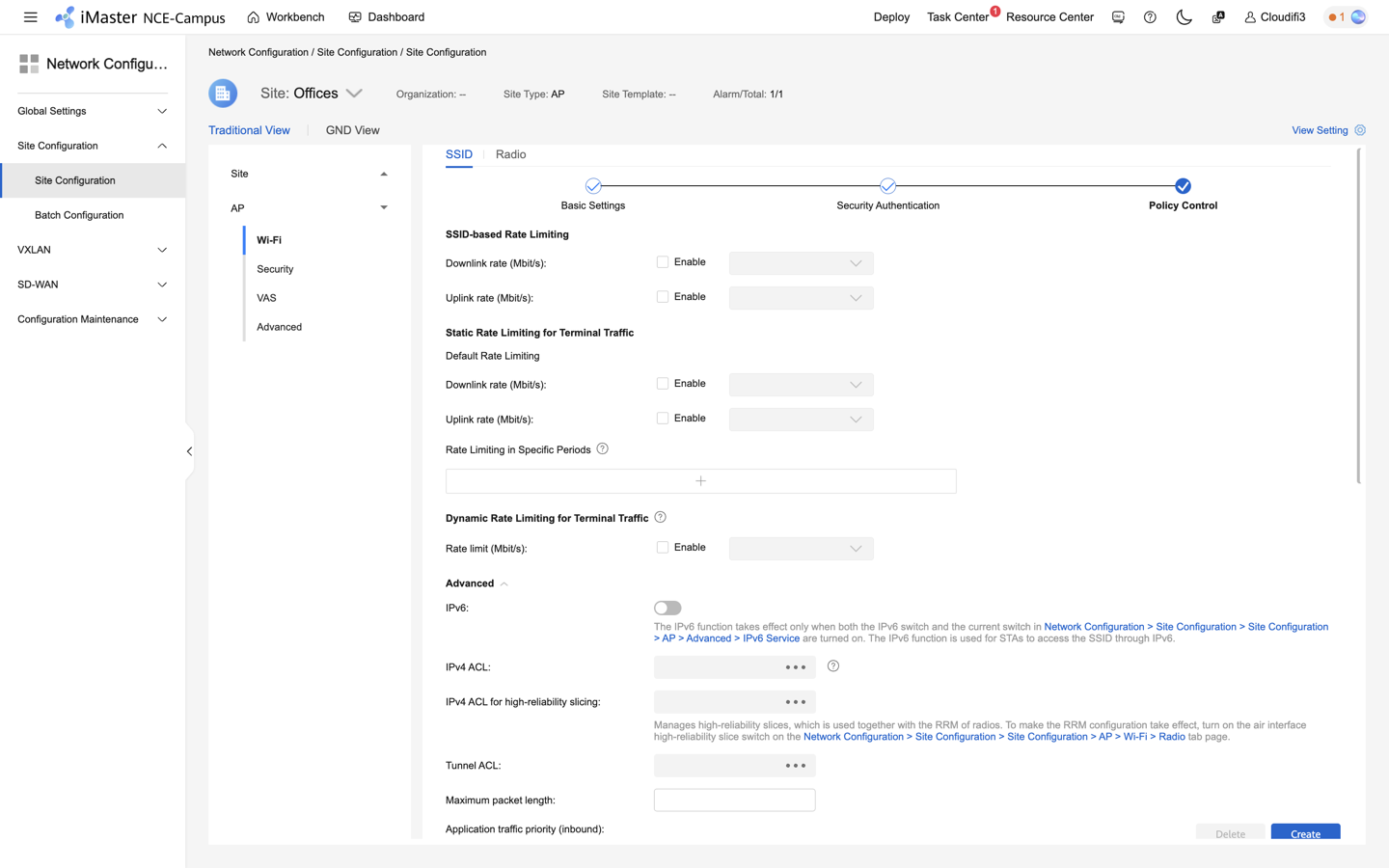Open the help question mark icon

coord(1150,16)
